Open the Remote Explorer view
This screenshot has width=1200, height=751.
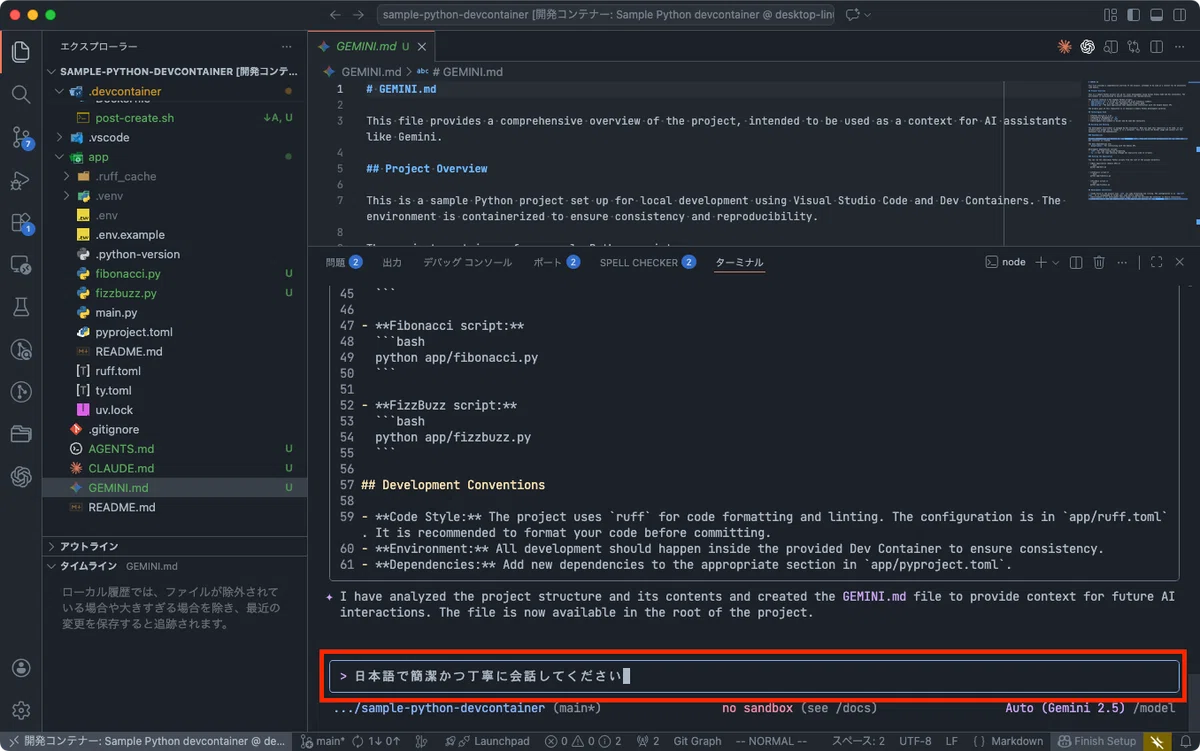click(21, 265)
